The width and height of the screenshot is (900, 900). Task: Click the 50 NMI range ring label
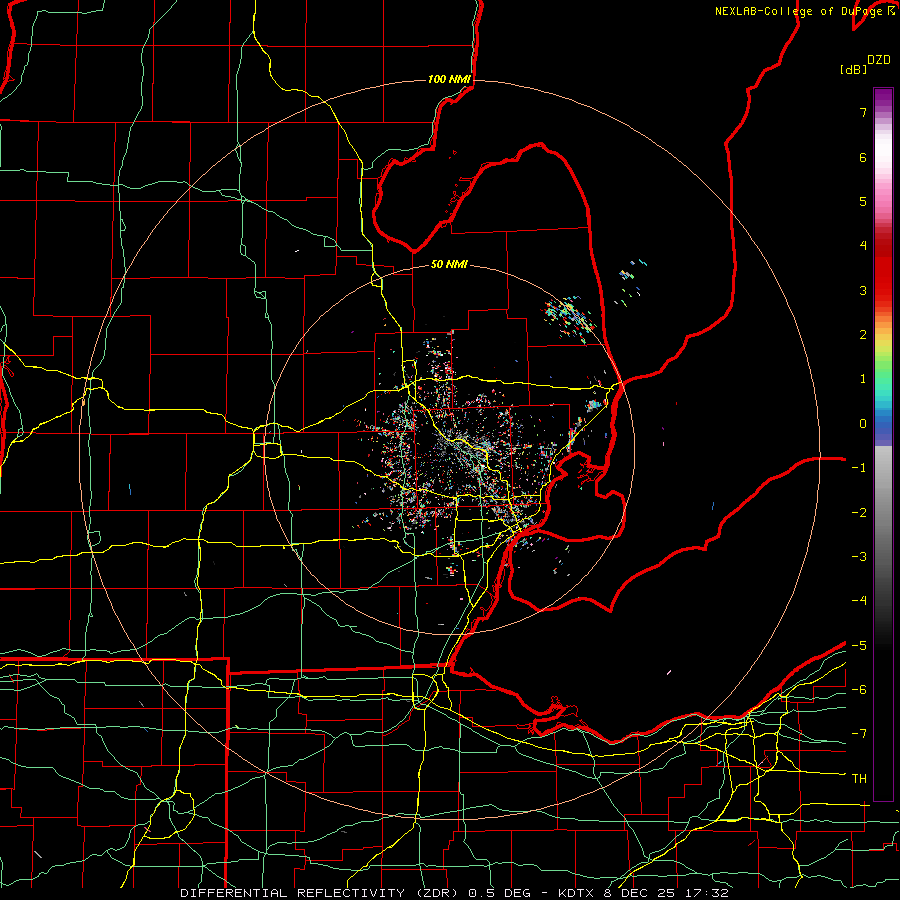coord(449,264)
